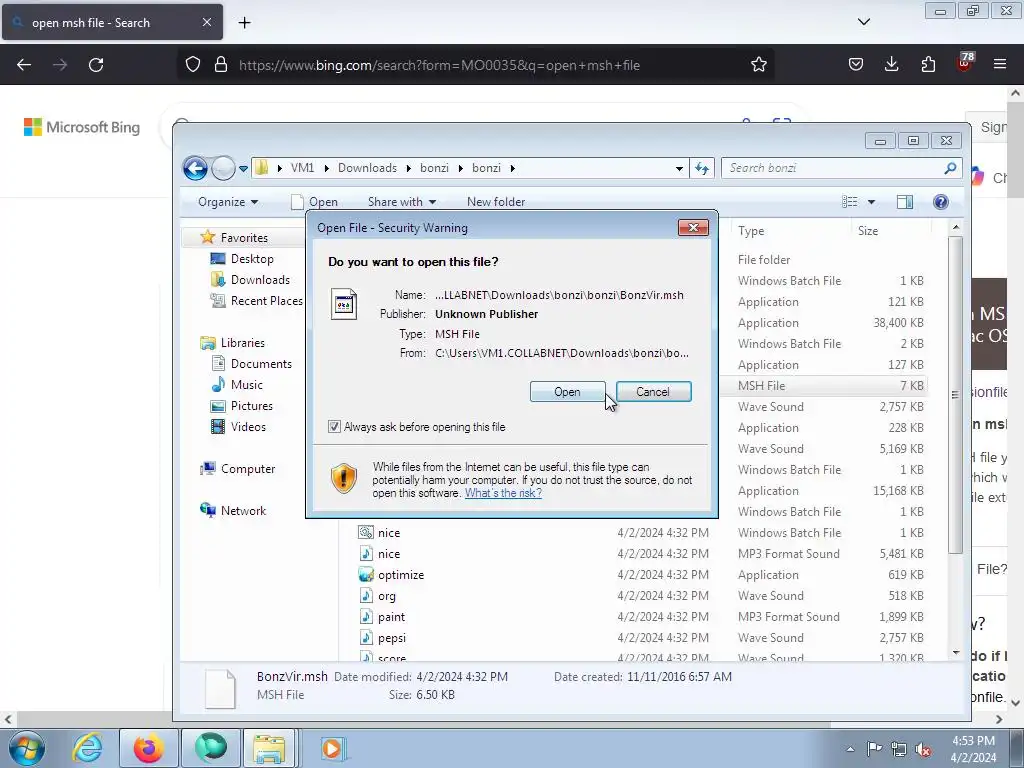Click the Explorer back arrow button
This screenshot has height=768, width=1024.
195,168
